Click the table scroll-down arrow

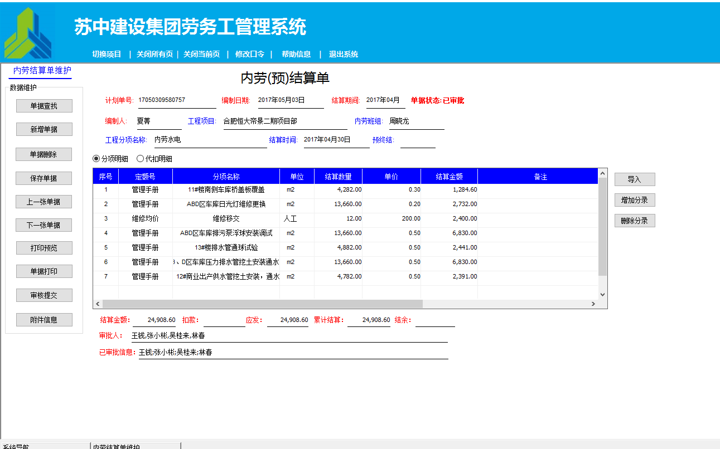coord(602,295)
